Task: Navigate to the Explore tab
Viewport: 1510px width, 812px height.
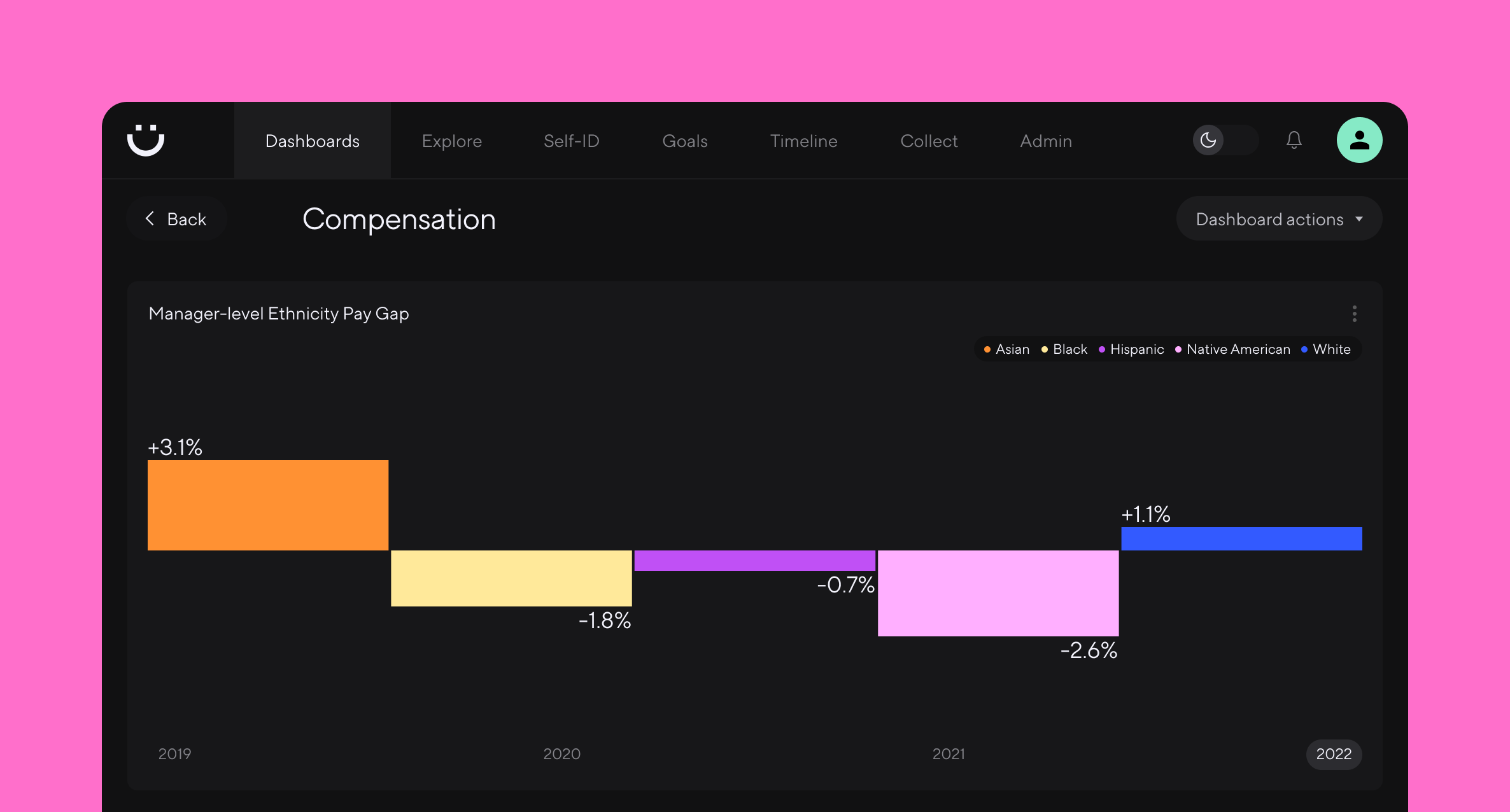Action: (452, 141)
